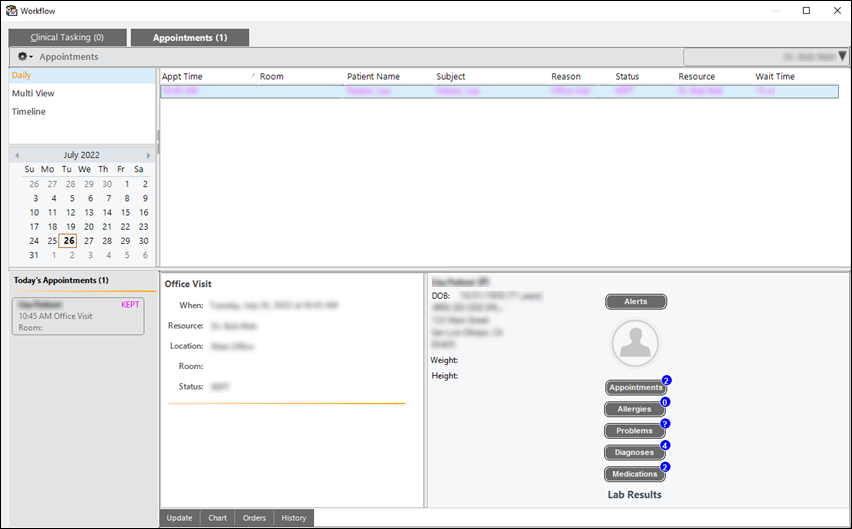Click the Today's Appointments (1) heading
This screenshot has height=529, width=852.
[61, 280]
